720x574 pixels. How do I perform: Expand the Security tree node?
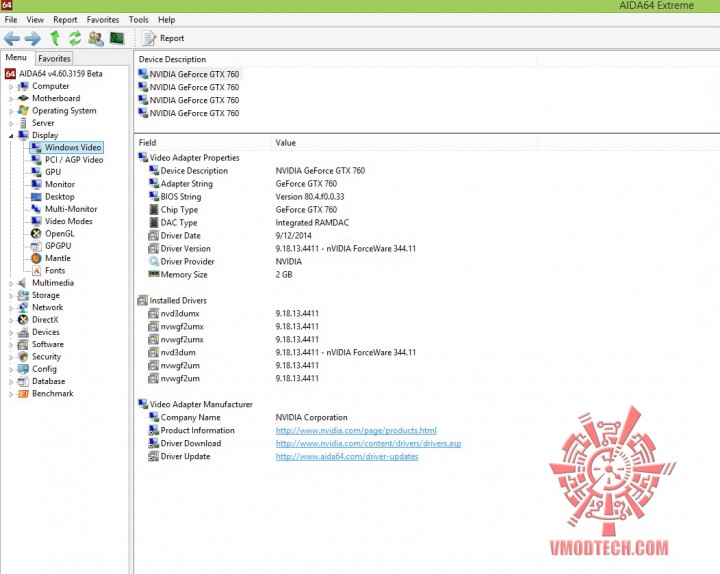[11, 357]
